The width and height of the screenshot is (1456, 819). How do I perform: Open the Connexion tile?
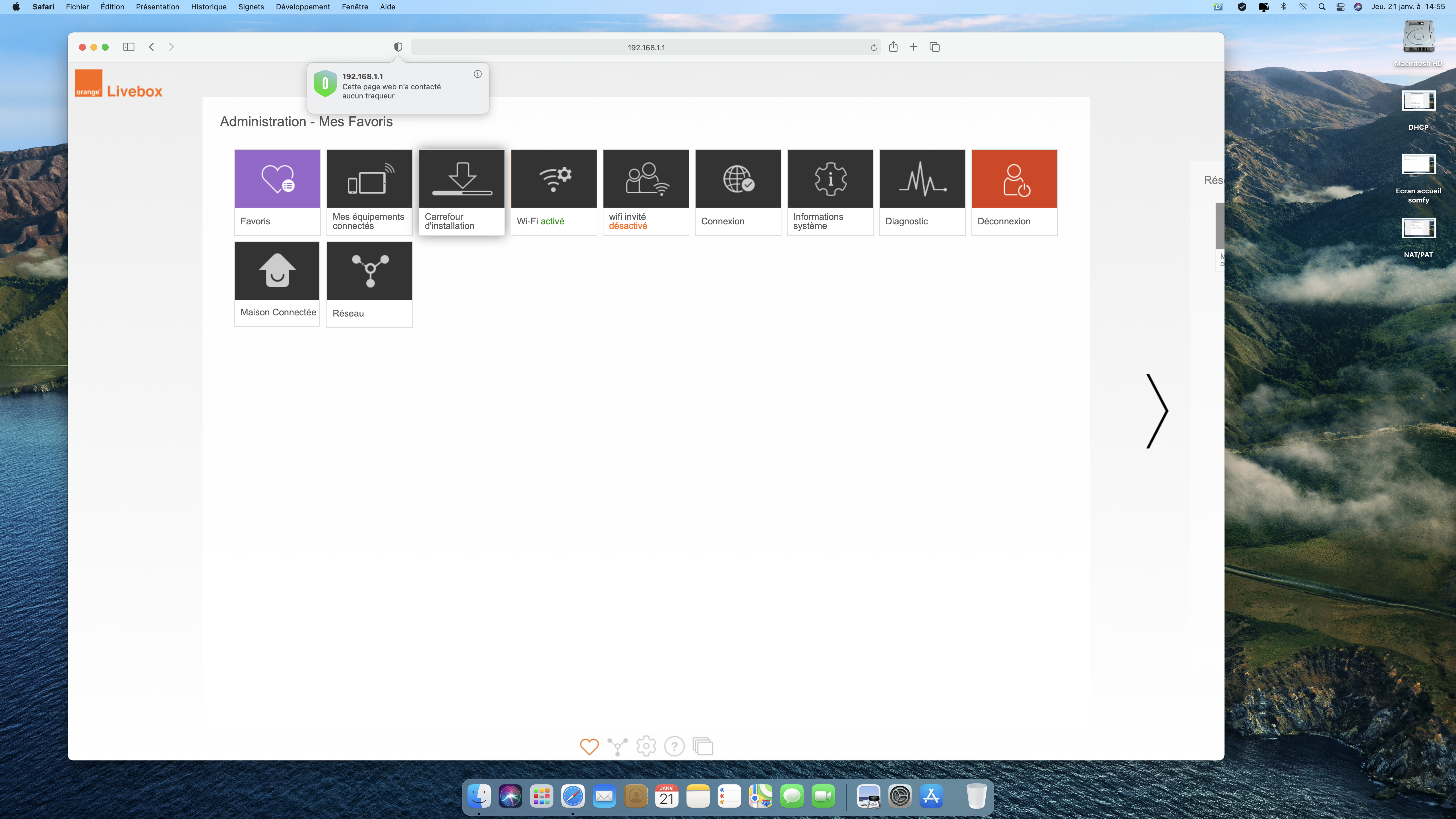click(738, 192)
